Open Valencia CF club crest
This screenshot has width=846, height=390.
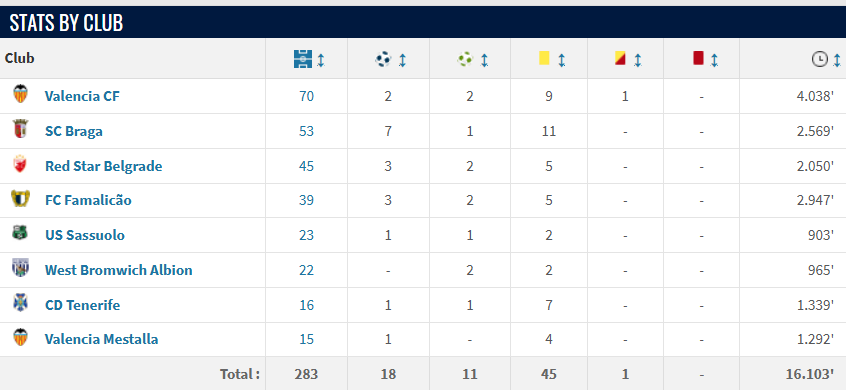pyautogui.click(x=21, y=94)
